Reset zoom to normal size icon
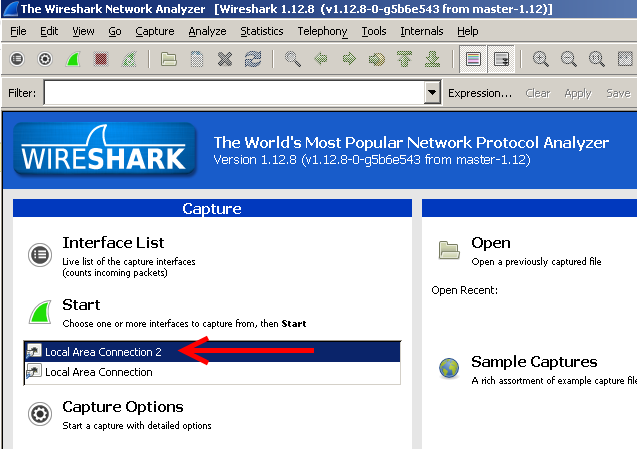 [597, 59]
